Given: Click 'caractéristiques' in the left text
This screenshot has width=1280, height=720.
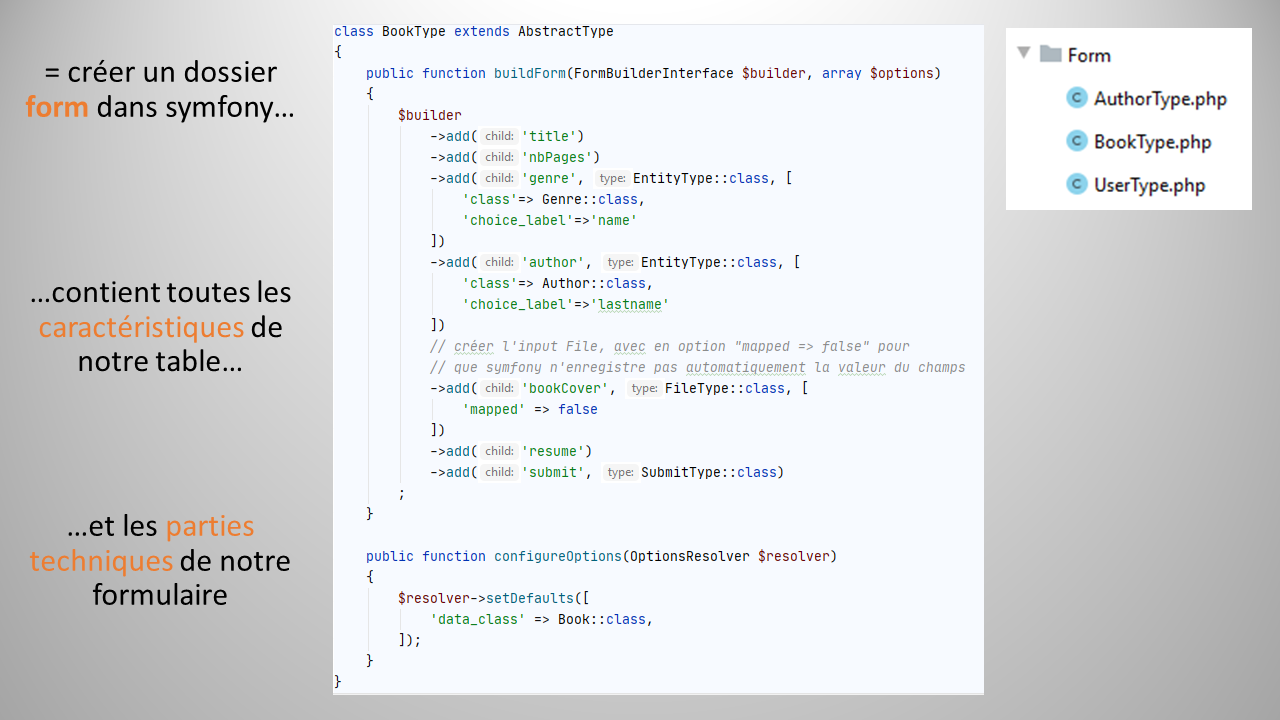Looking at the screenshot, I should (140, 327).
